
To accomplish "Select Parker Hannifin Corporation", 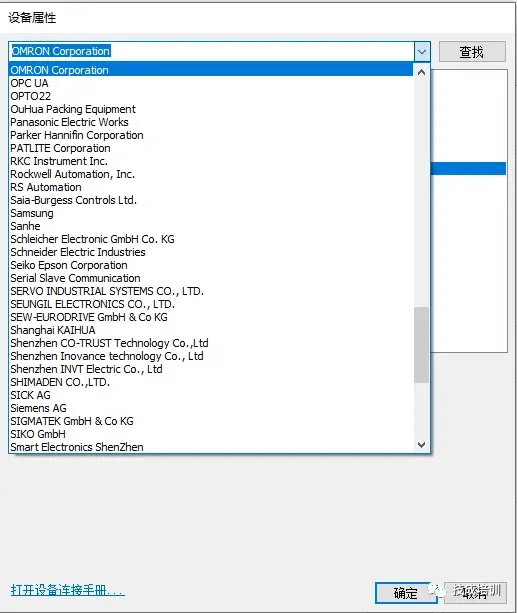I will (x=211, y=135).
